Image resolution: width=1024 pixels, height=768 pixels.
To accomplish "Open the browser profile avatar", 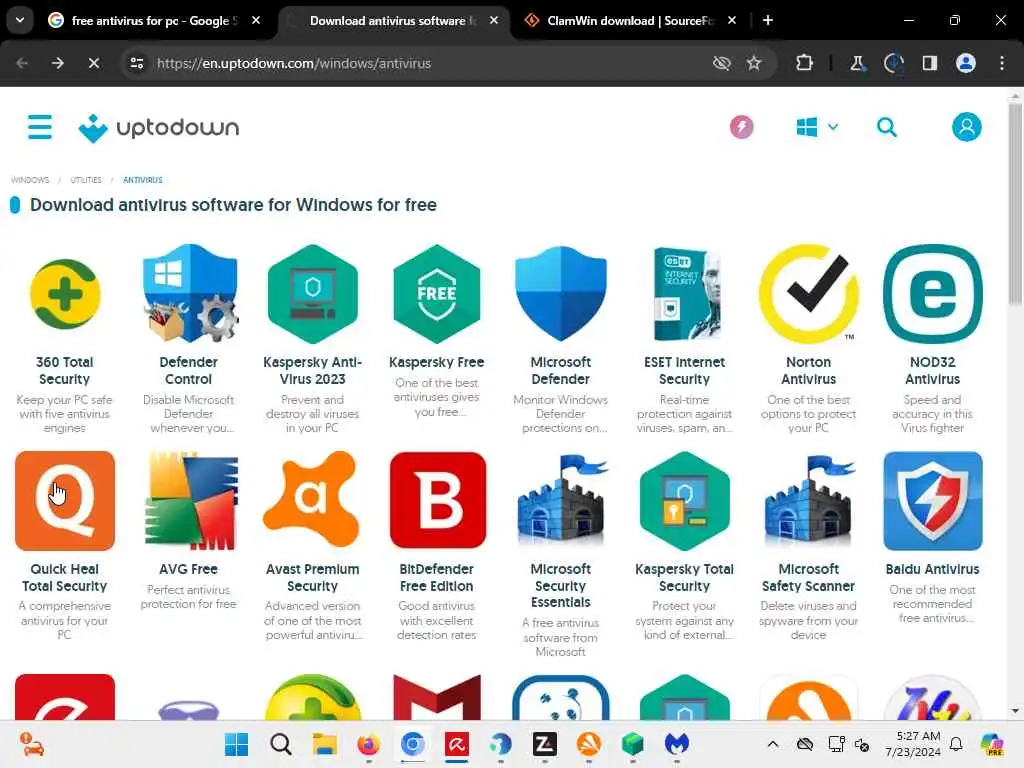I will tap(965, 63).
